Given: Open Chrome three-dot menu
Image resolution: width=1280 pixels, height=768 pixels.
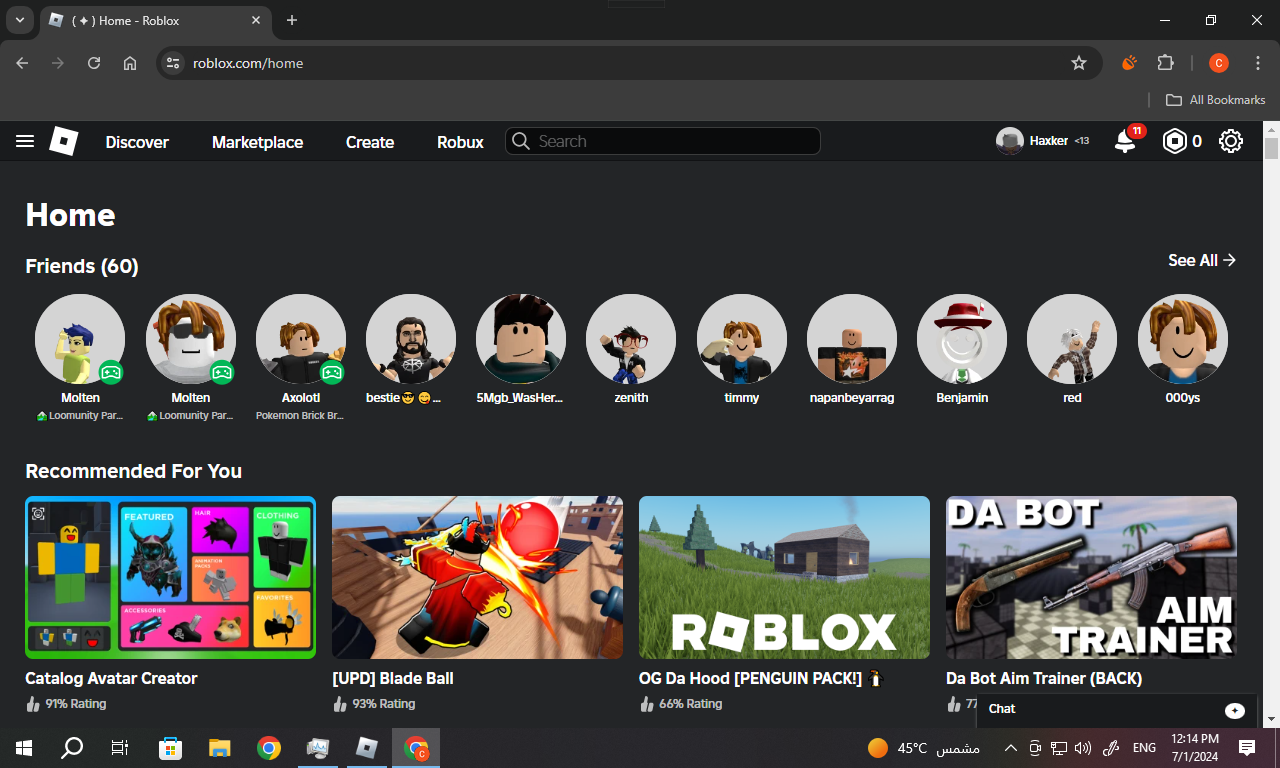Looking at the screenshot, I should click(1258, 63).
